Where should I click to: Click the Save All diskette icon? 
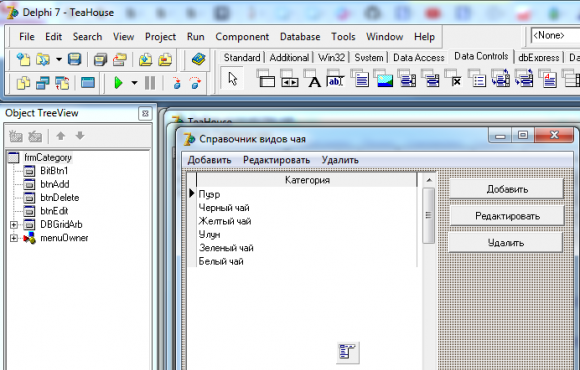(75, 59)
